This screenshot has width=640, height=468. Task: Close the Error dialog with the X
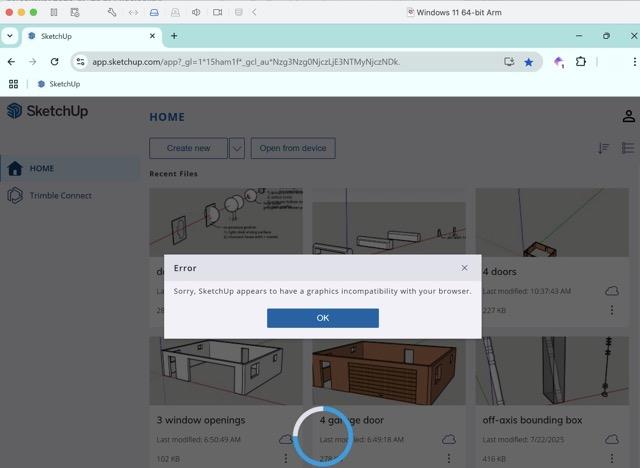[464, 268]
